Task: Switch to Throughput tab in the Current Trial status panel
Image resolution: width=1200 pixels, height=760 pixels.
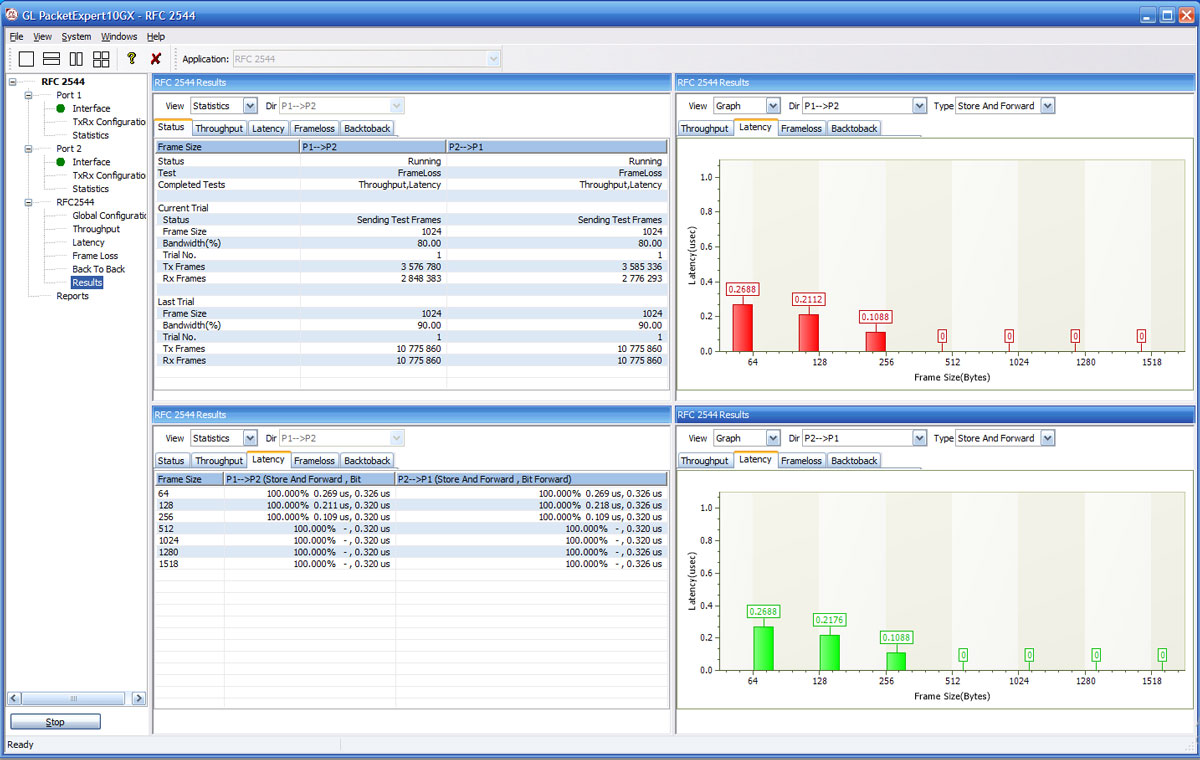Action: (219, 128)
